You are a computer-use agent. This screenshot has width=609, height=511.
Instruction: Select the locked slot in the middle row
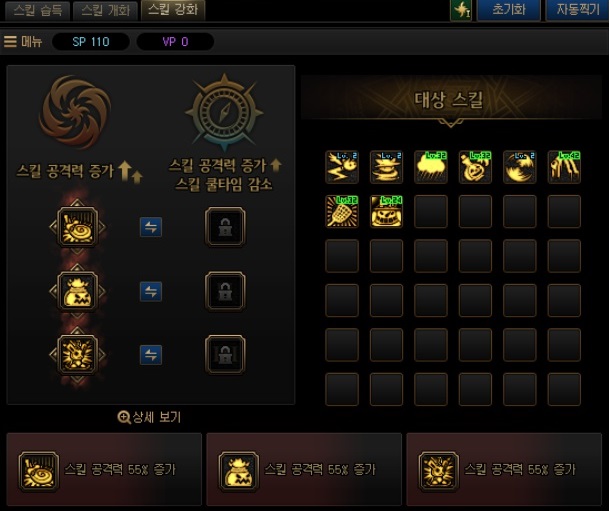tap(225, 291)
